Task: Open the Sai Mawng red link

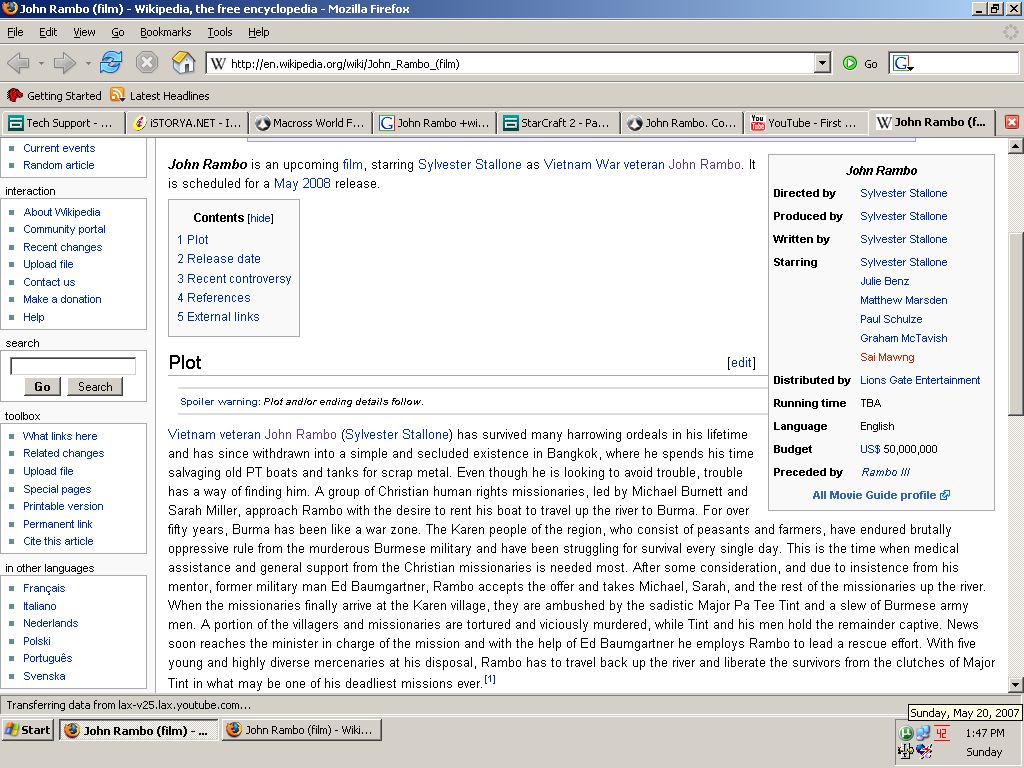Action: tap(887, 357)
